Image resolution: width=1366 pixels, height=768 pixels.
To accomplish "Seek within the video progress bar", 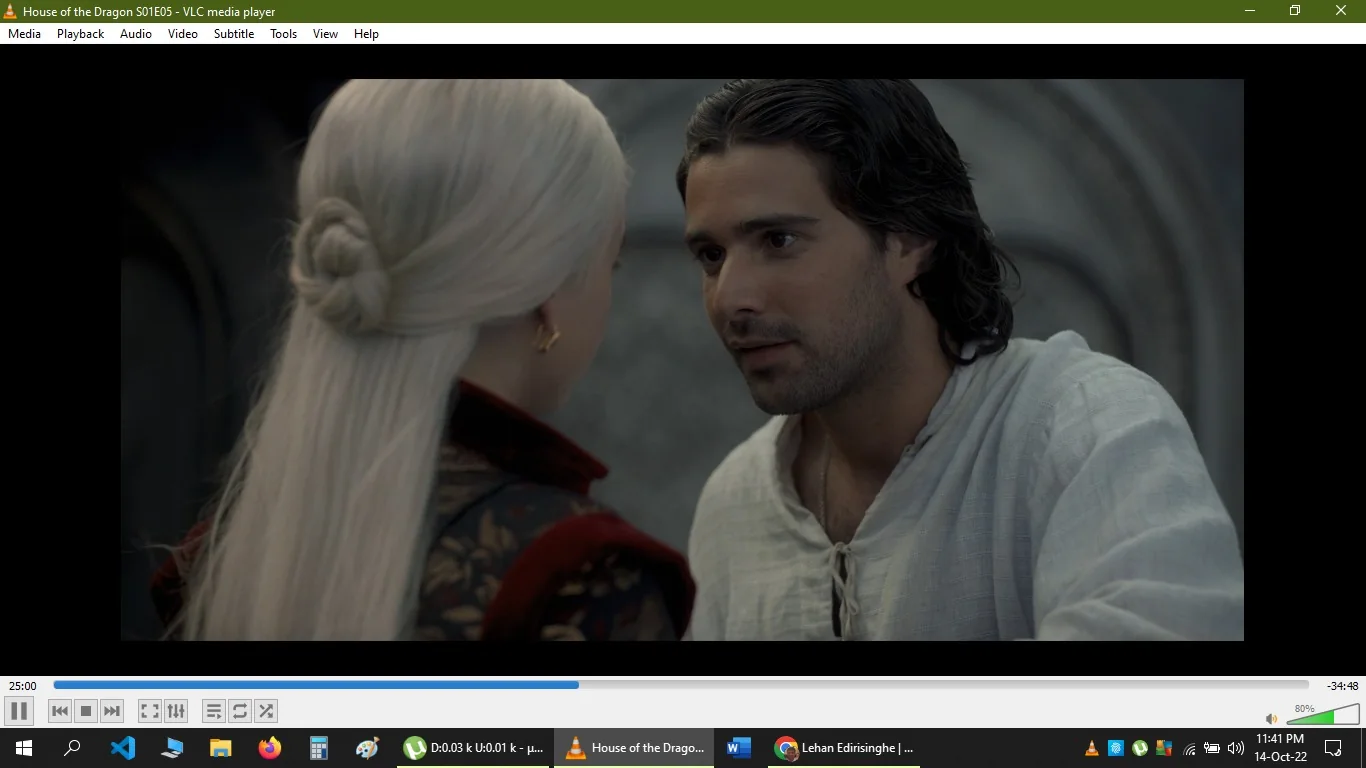I will point(681,685).
